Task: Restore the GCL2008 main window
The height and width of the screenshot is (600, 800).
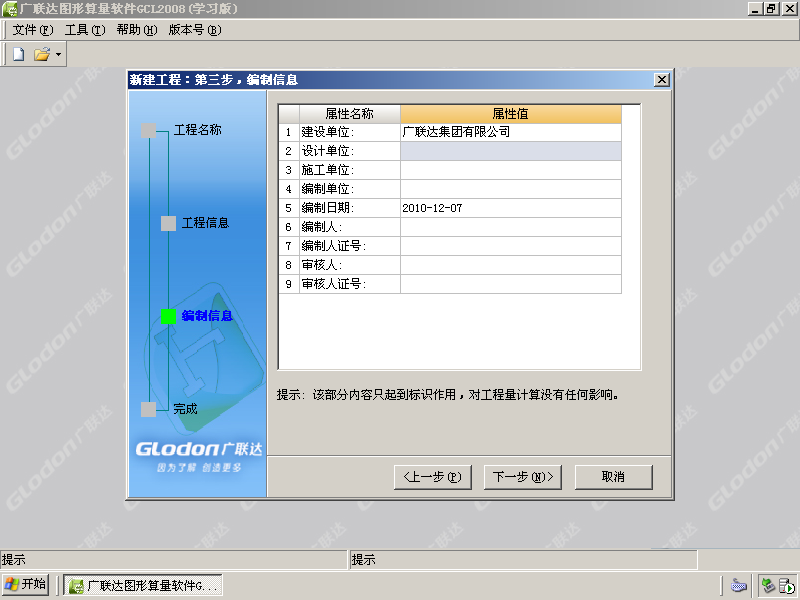Action: click(x=771, y=8)
